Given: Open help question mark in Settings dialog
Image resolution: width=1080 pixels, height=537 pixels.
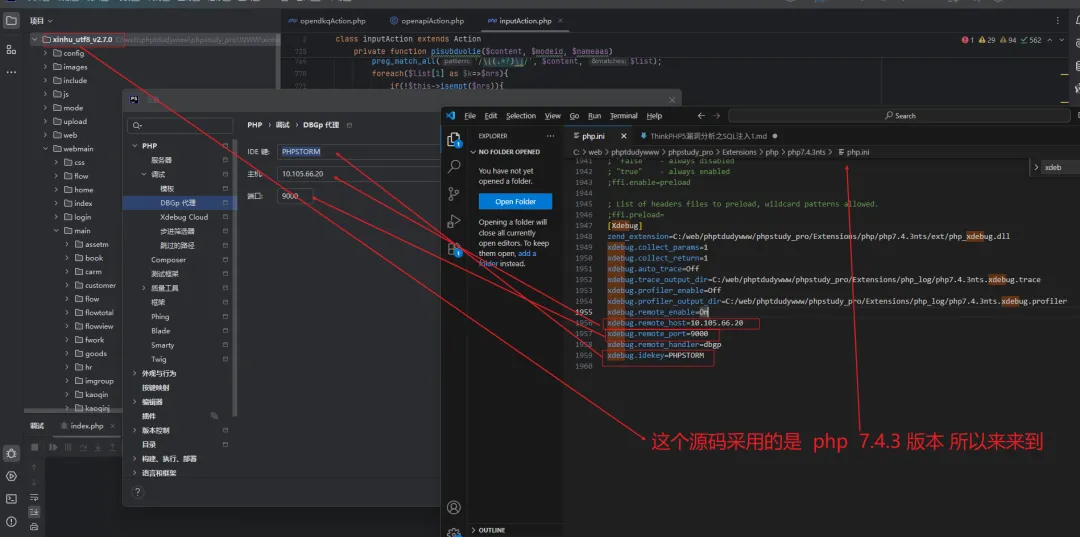Looking at the screenshot, I should pyautogui.click(x=138, y=492).
